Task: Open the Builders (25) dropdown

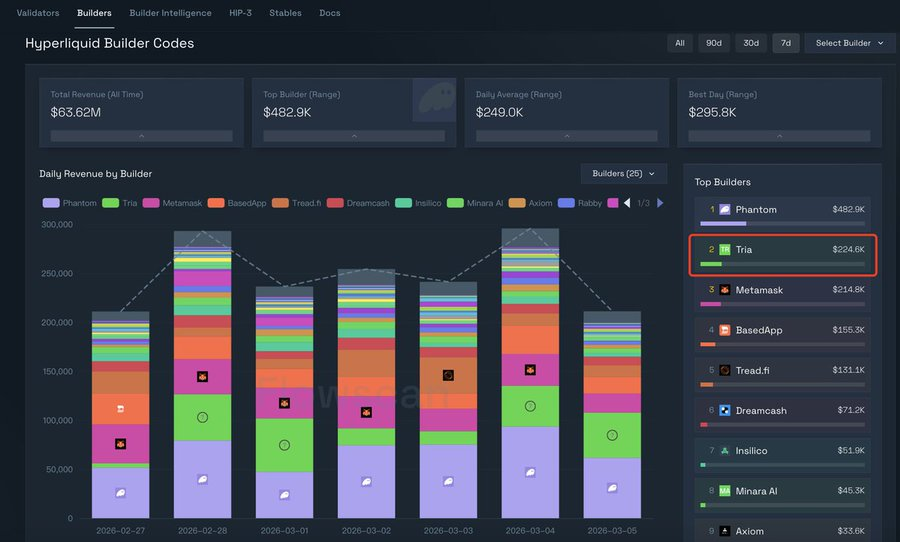Action: [x=623, y=174]
